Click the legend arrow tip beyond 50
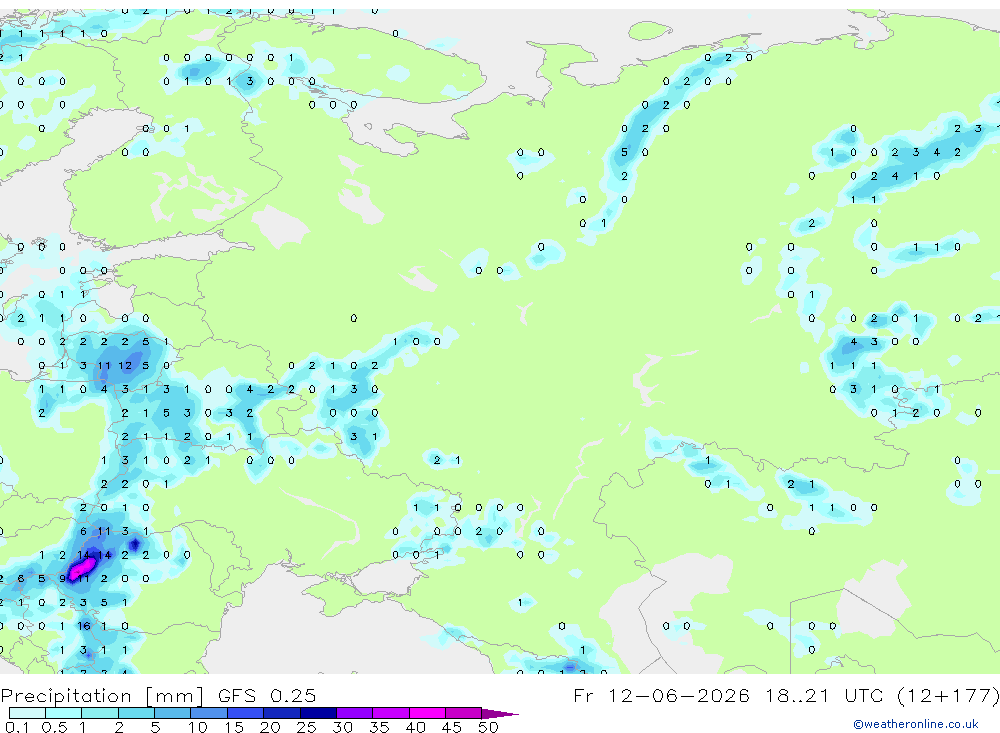The image size is (1000, 733). point(501,713)
